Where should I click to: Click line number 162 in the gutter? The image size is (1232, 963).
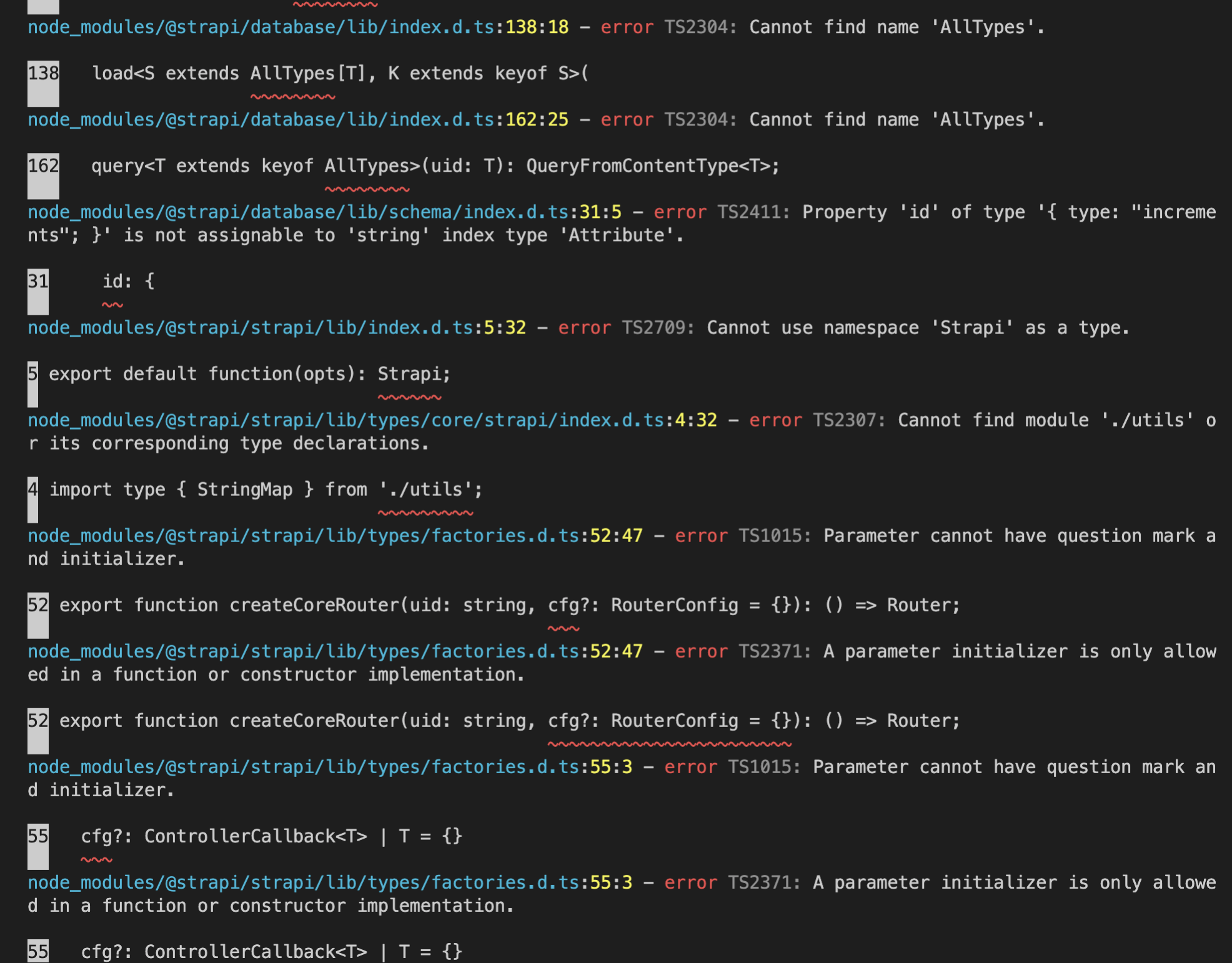[43, 166]
